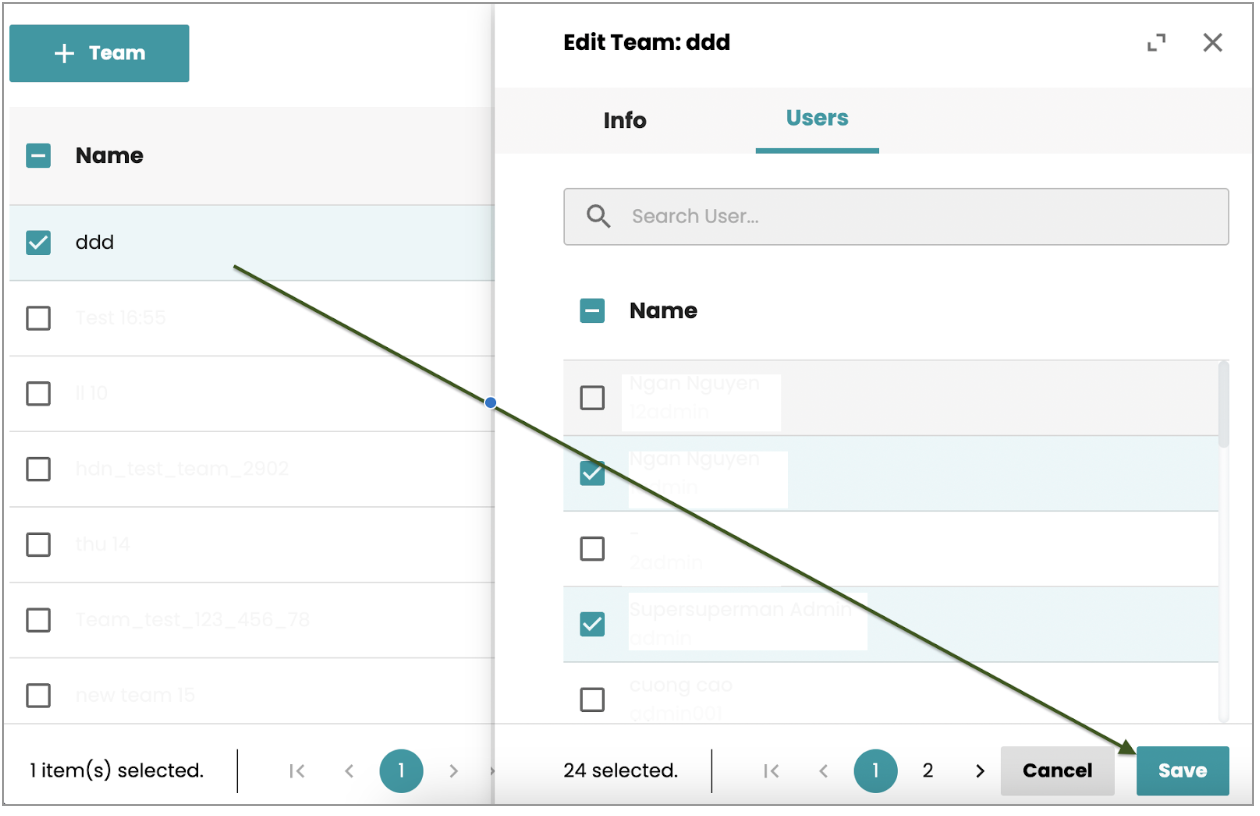Select the hdn_test_team_2902 checkbox
The image size is (1260, 816).
point(38,469)
